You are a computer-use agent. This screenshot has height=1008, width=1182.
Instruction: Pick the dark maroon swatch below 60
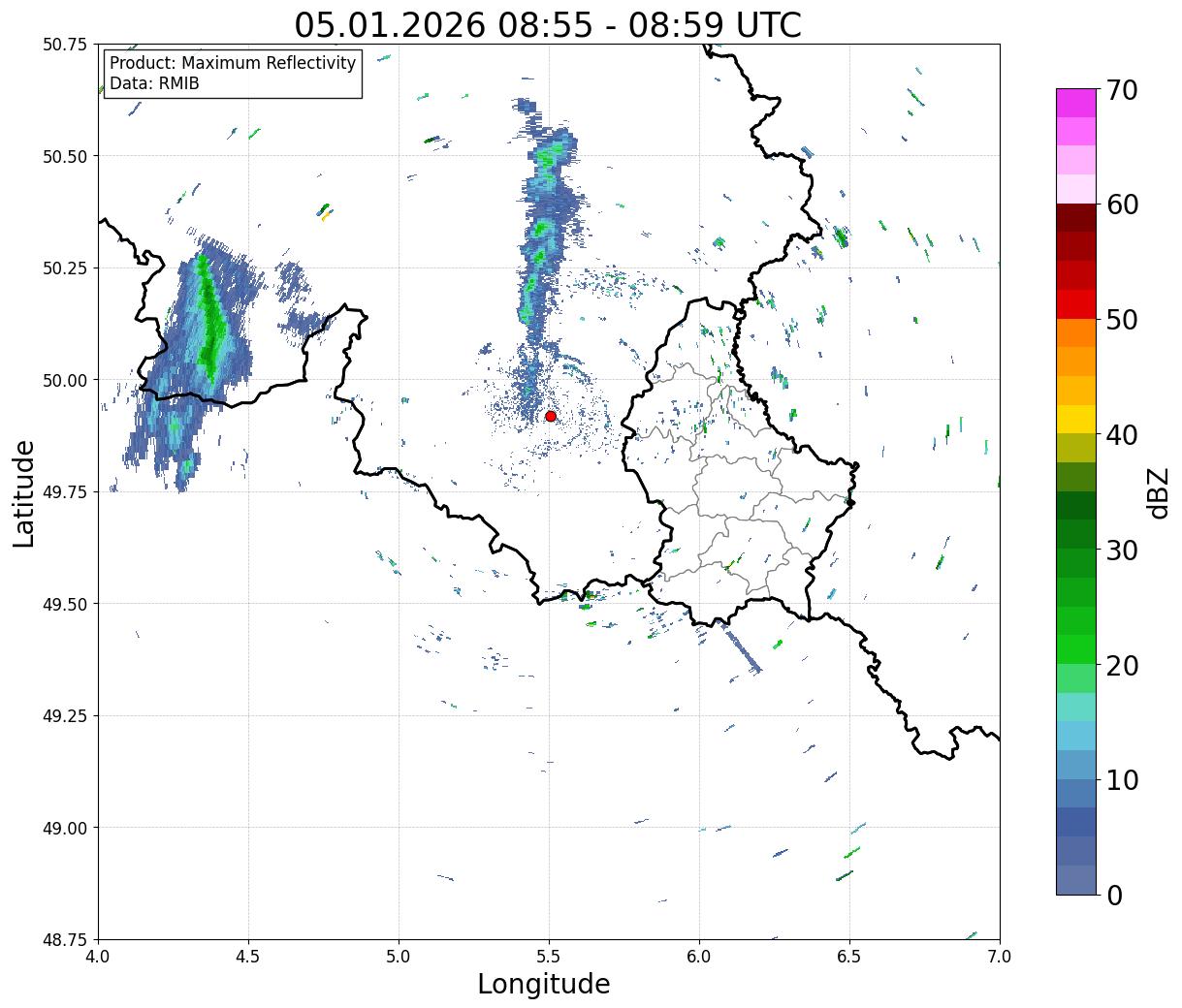pos(1076,218)
